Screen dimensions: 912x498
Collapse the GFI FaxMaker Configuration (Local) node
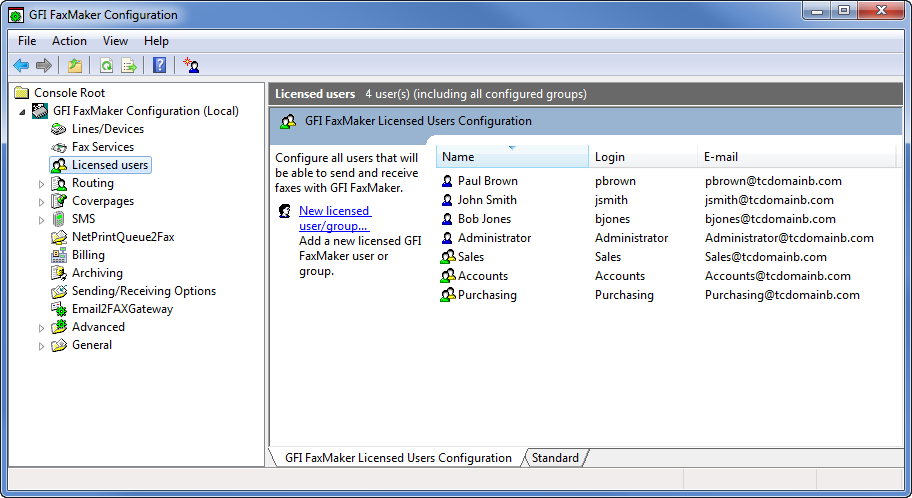(22, 112)
